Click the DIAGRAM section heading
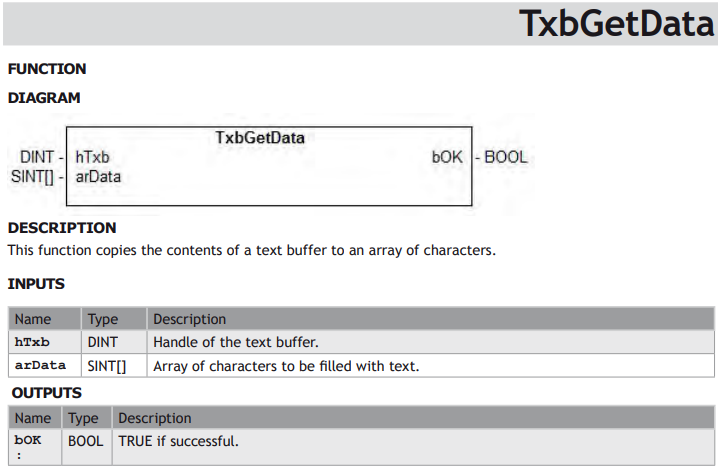The height and width of the screenshot is (472, 718). click(x=44, y=98)
